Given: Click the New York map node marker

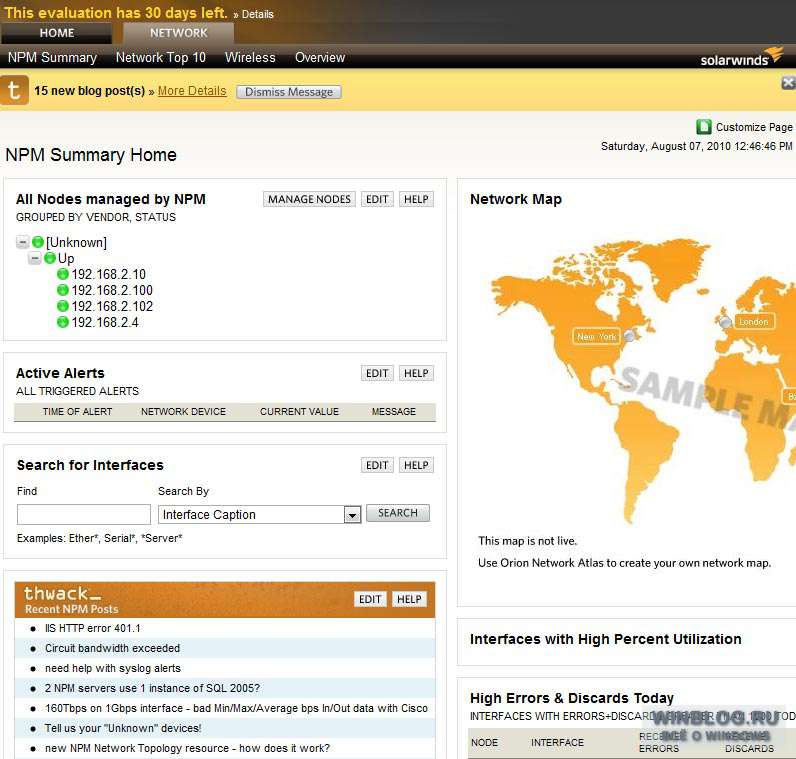Looking at the screenshot, I should [629, 336].
